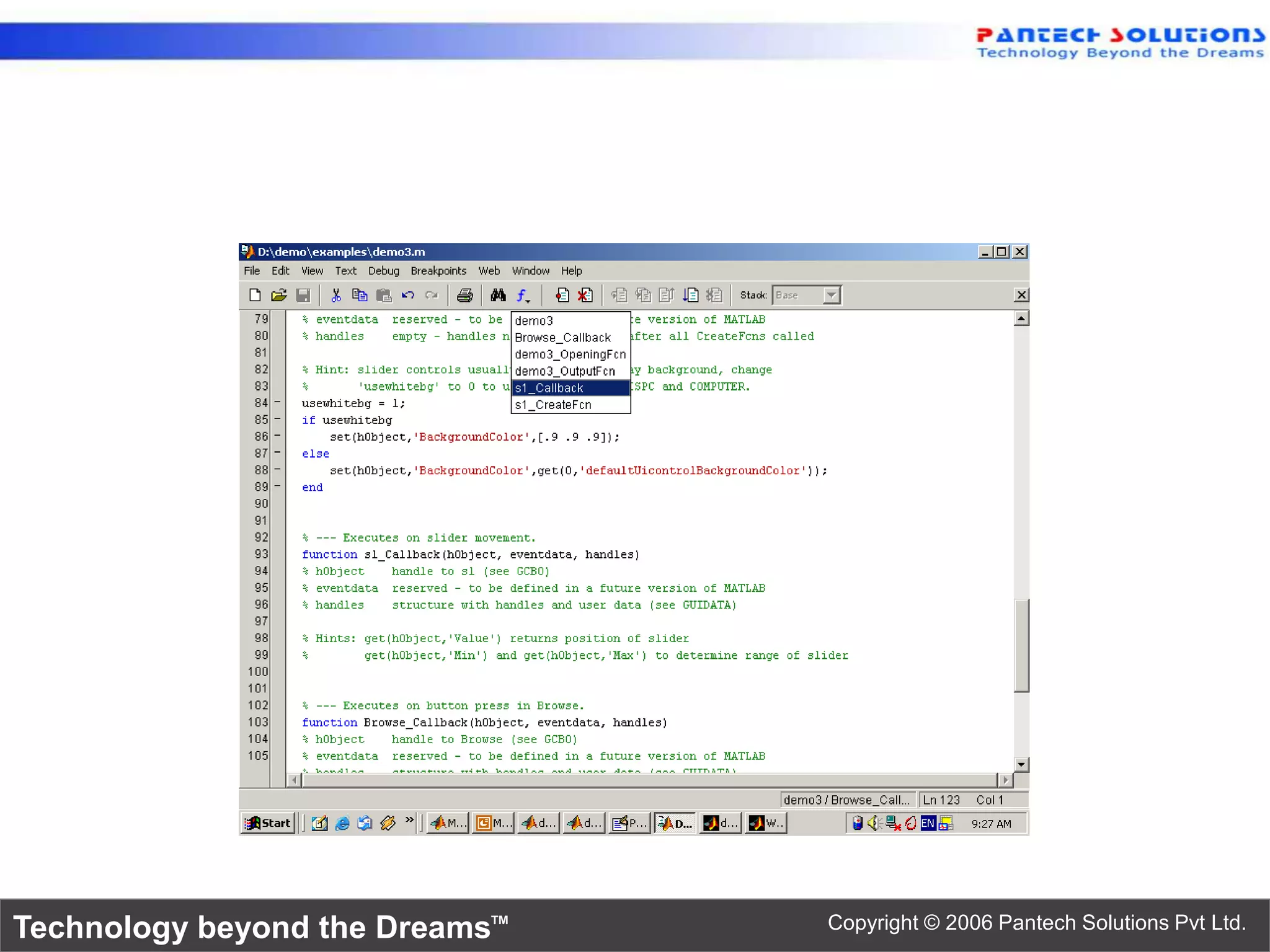
Task: Open the Text menu
Action: click(x=345, y=271)
